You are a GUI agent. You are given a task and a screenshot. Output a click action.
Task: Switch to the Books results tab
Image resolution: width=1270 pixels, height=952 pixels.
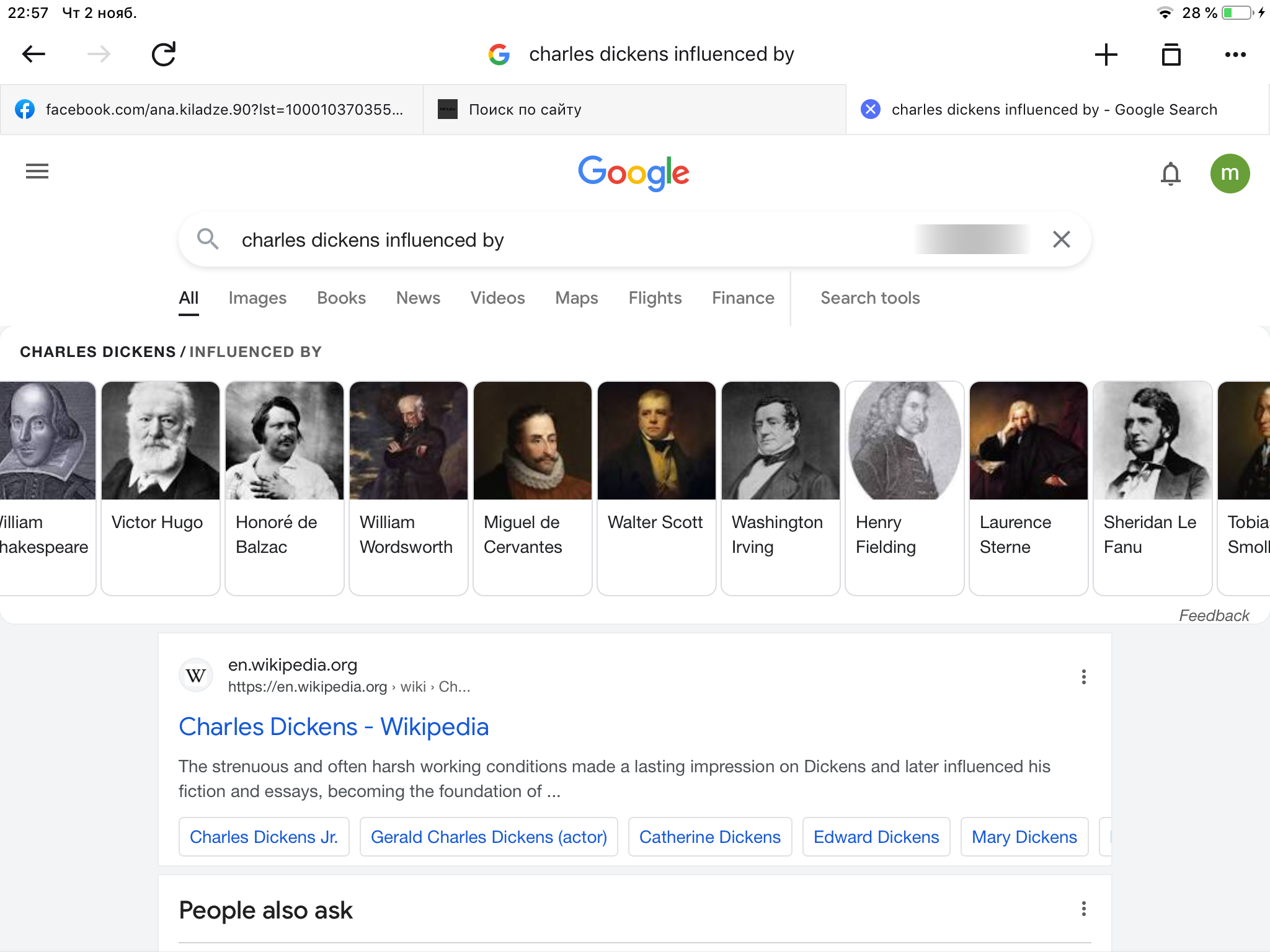341,298
